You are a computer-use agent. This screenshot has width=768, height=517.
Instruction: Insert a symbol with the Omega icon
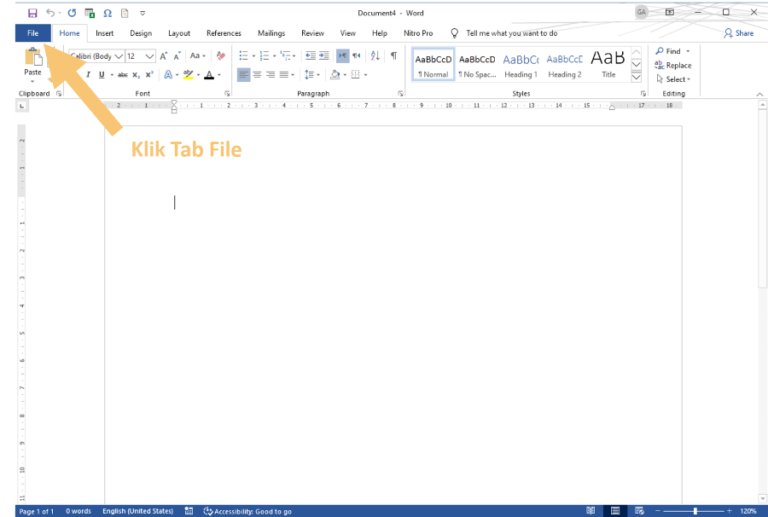(107, 13)
